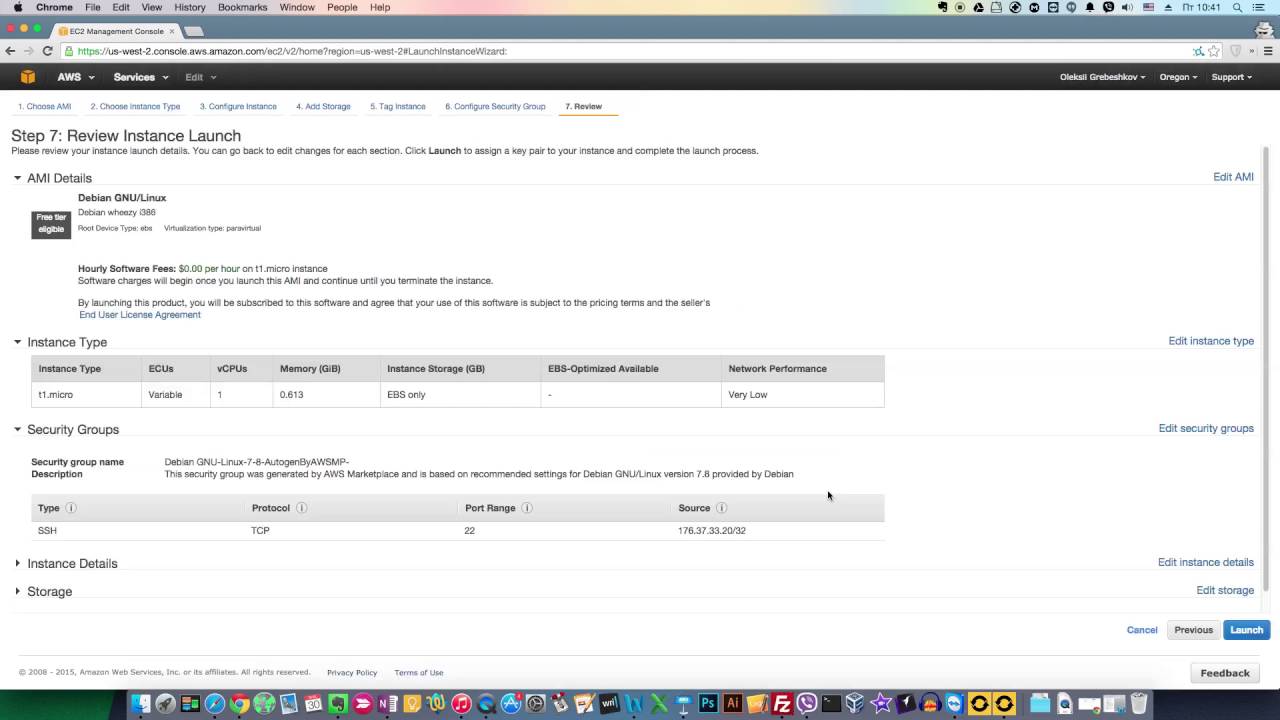Open Viber from the dock

coord(807,704)
